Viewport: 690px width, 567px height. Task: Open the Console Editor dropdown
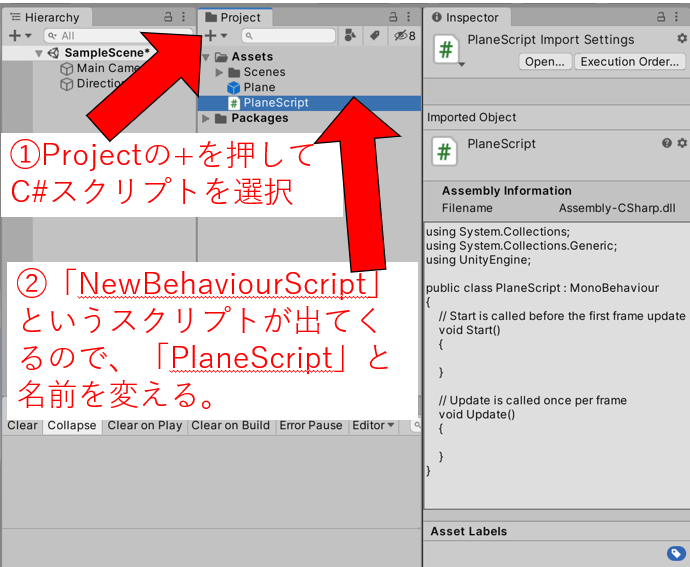(373, 425)
